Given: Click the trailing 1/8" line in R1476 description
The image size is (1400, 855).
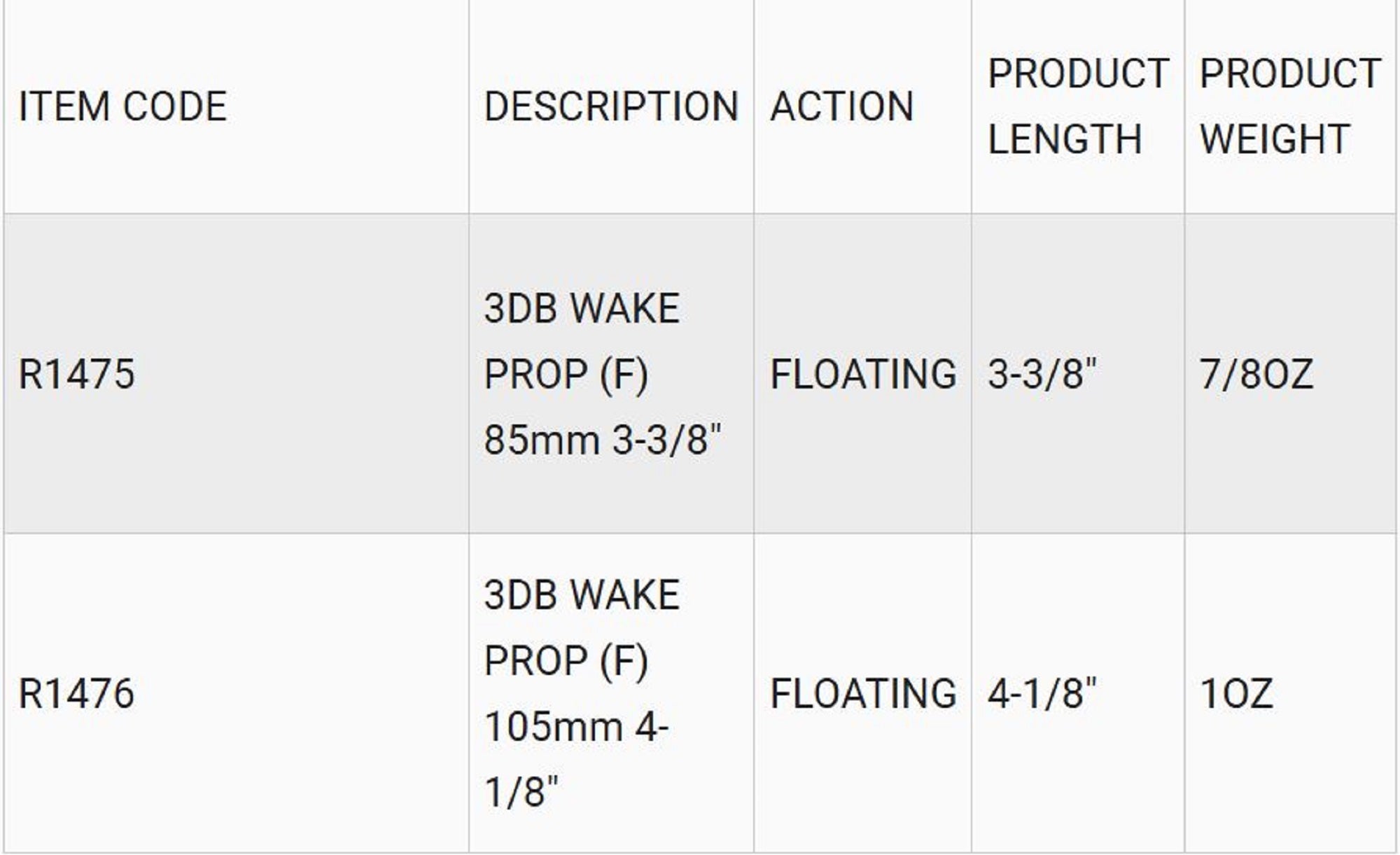Looking at the screenshot, I should [521, 793].
